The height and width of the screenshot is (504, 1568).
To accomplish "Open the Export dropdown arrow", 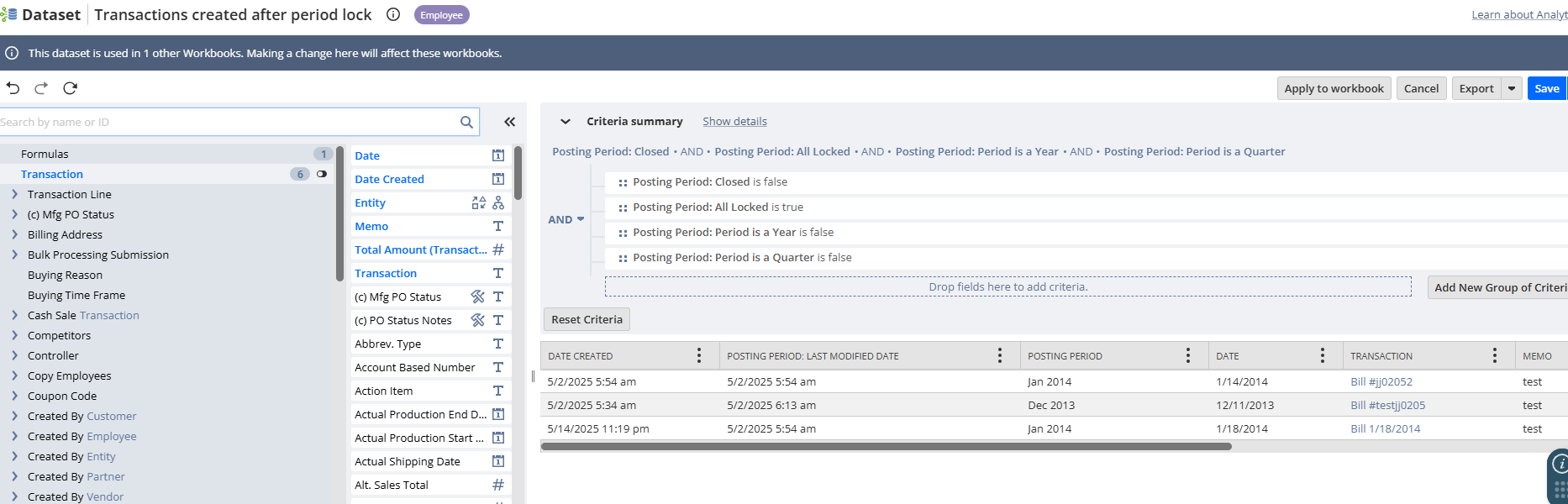I will click(x=1512, y=88).
